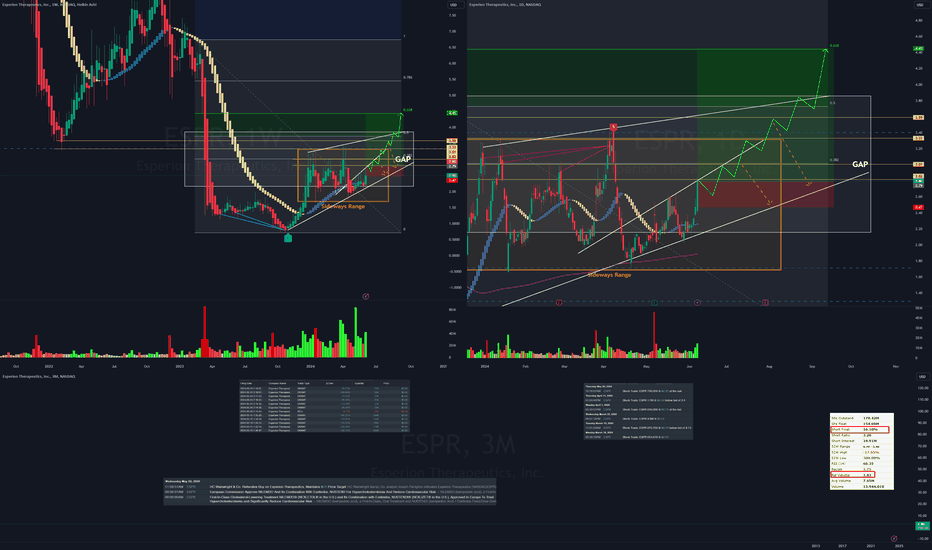Open USD currency selector on daily chart
The width and height of the screenshot is (932, 550).
(x=921, y=5)
